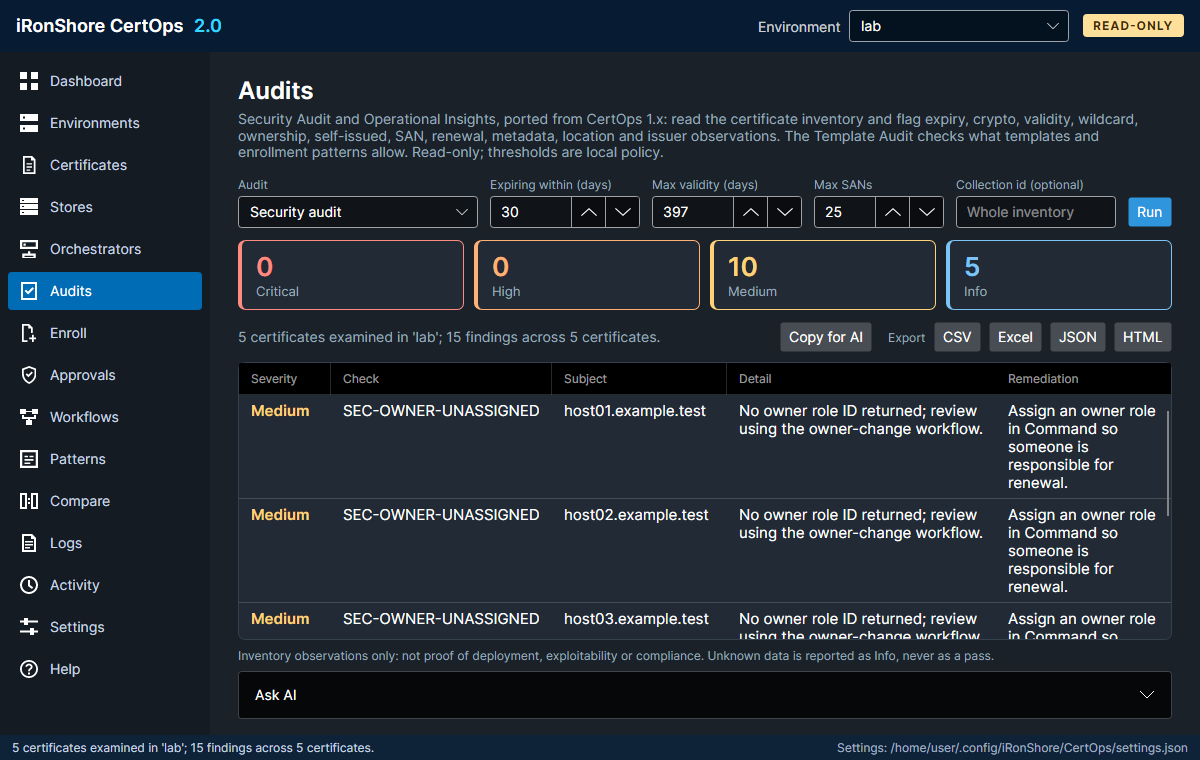This screenshot has height=760, width=1200.
Task: Click the settings.json path in status bar
Action: 1012,748
